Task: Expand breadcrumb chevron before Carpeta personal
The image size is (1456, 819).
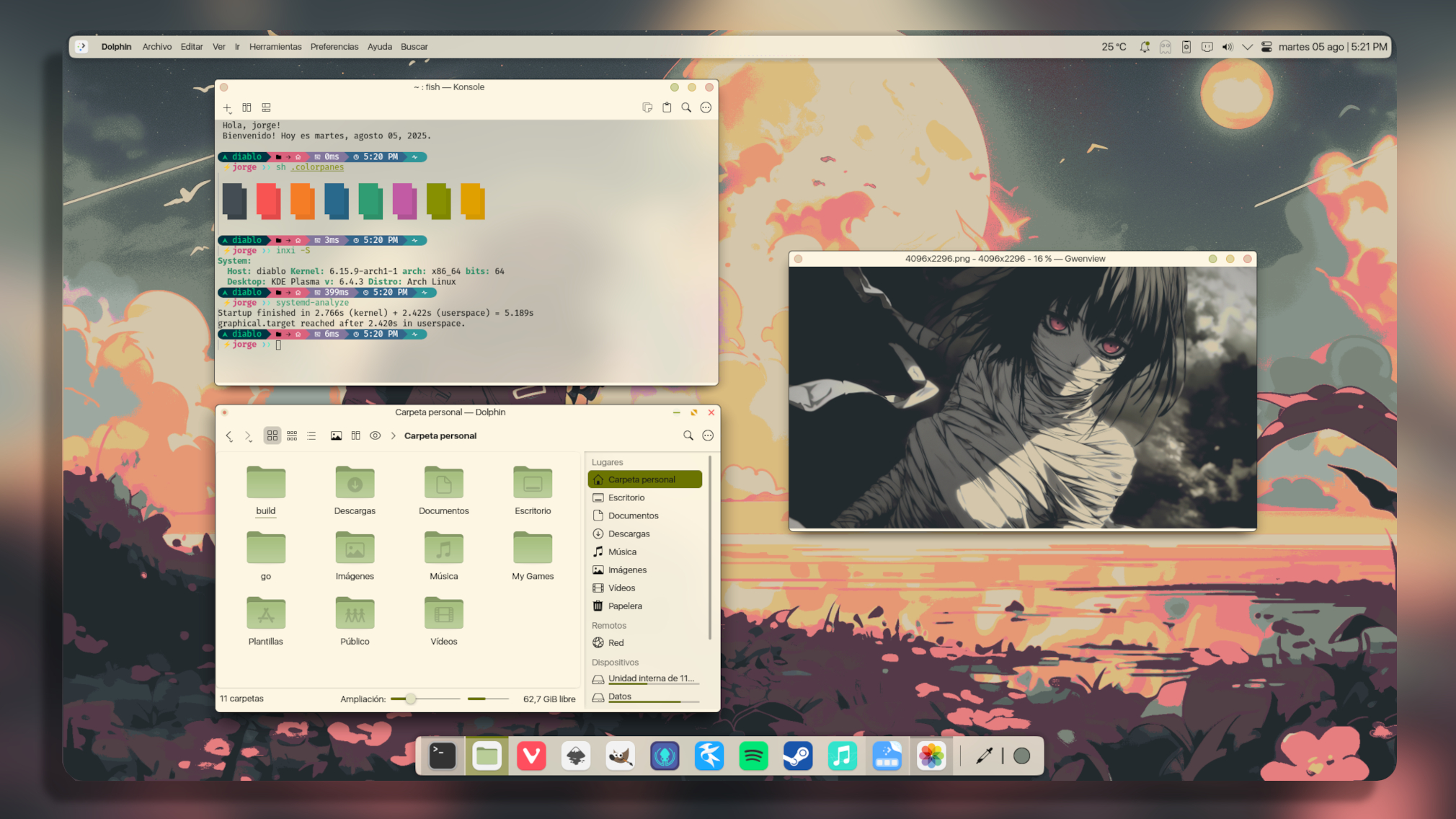Action: 394,435
